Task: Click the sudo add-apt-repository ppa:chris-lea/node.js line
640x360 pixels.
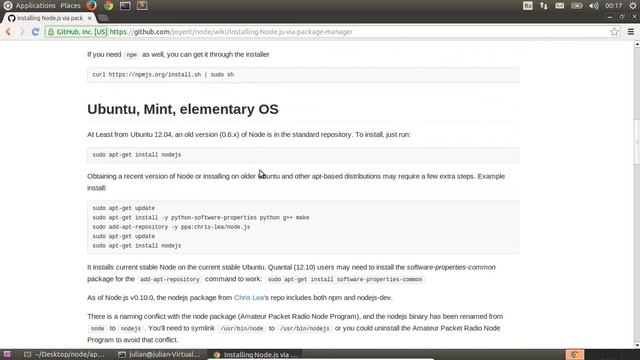Action: (x=171, y=227)
